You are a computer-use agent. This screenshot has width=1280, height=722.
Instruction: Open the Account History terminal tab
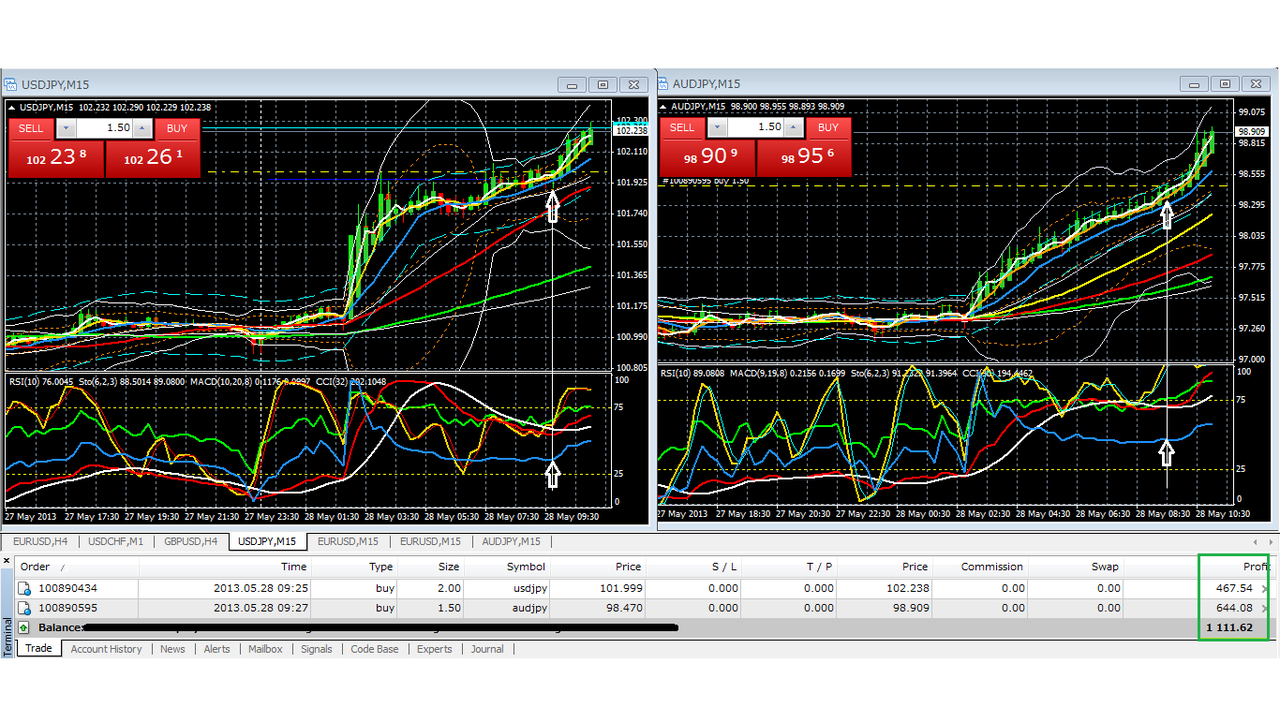(106, 649)
